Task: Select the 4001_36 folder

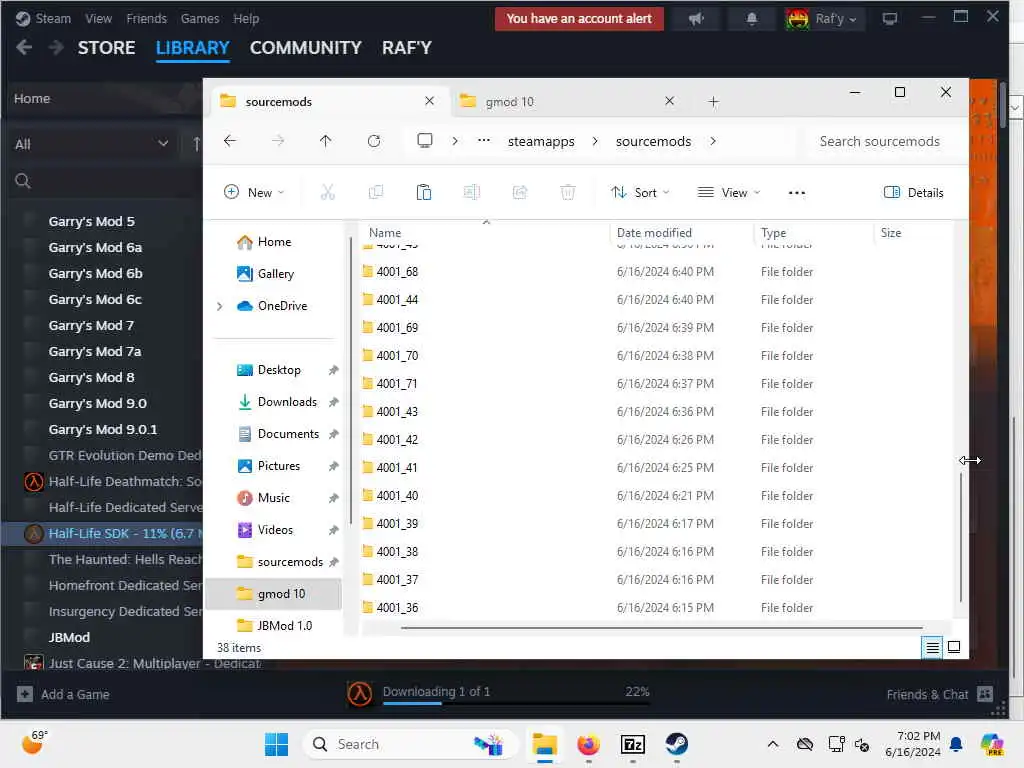Action: point(397,607)
